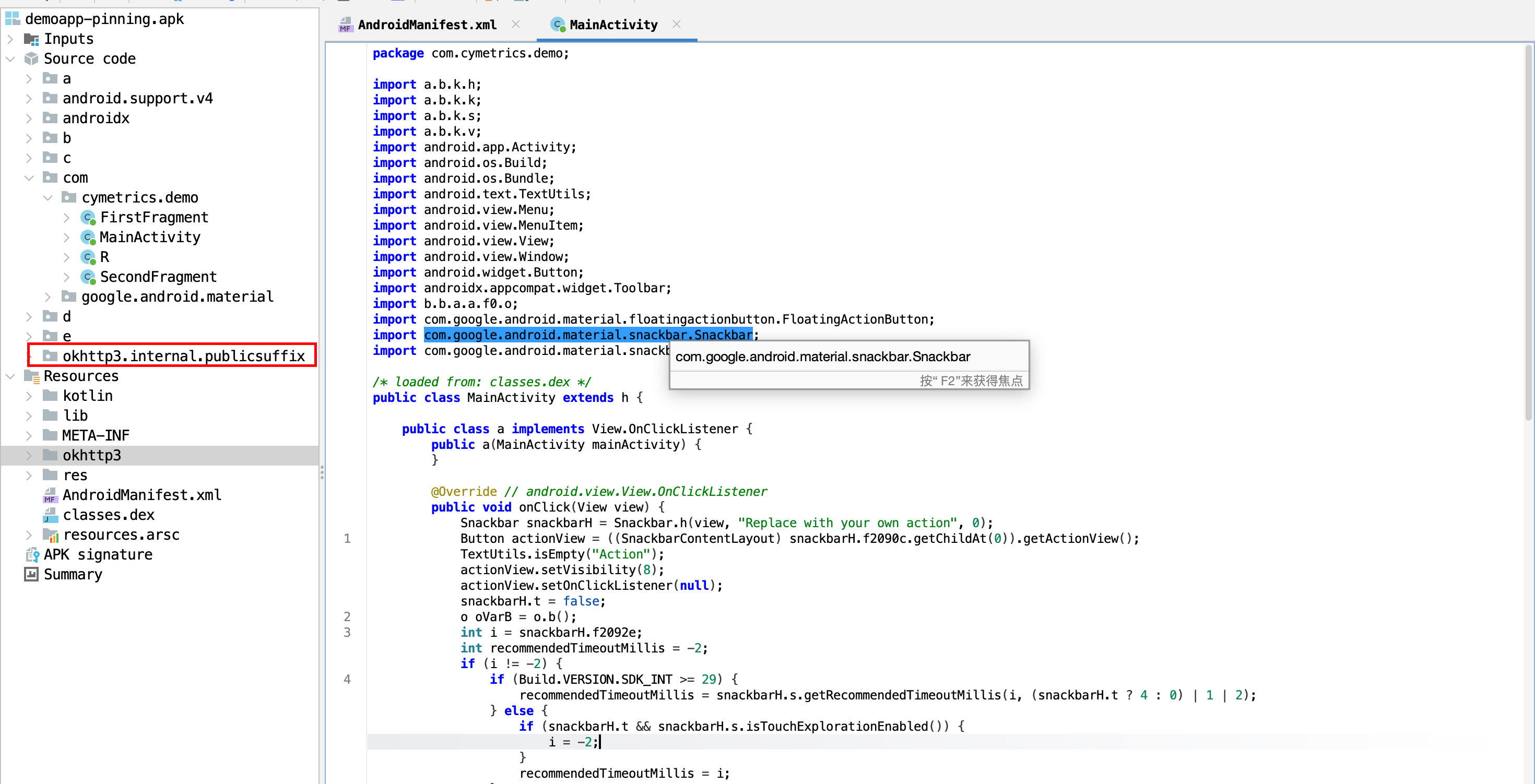Click the editor vertical scrollbar
The width and height of the screenshot is (1535, 784).
click(1528, 232)
